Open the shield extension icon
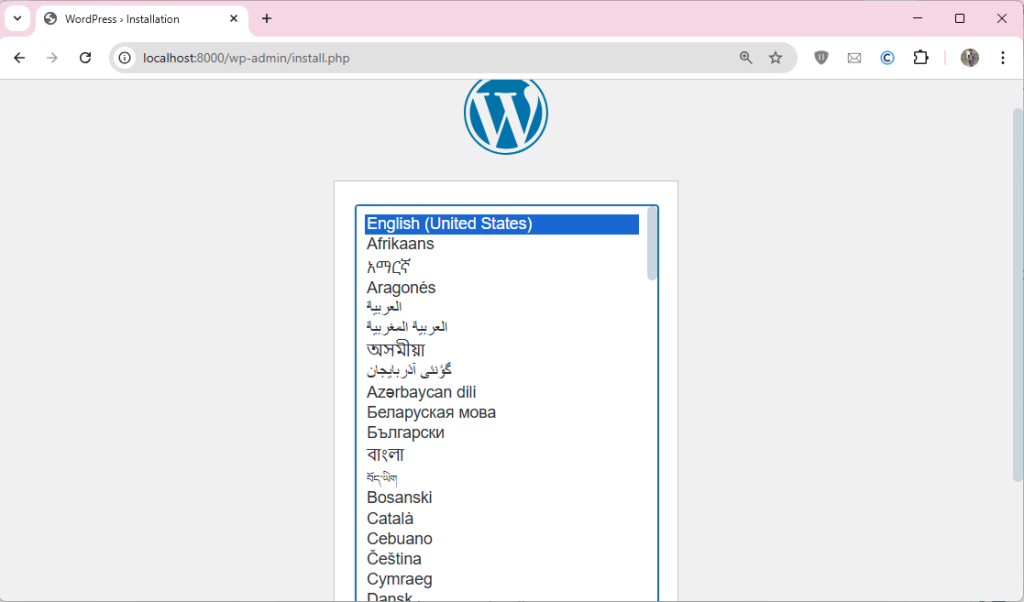 (820, 58)
